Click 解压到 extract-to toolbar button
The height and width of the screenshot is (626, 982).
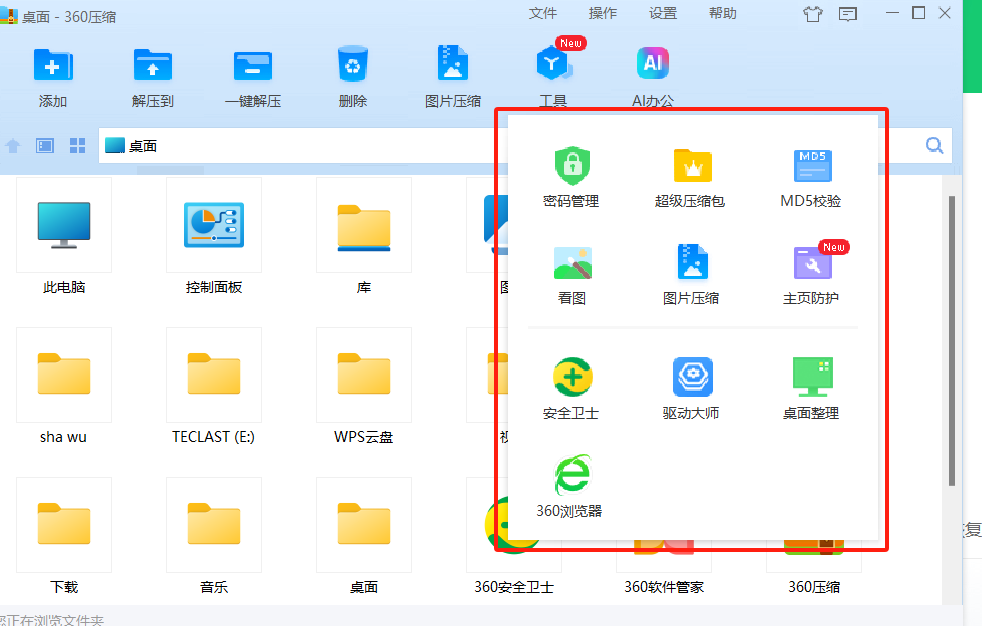(x=153, y=76)
